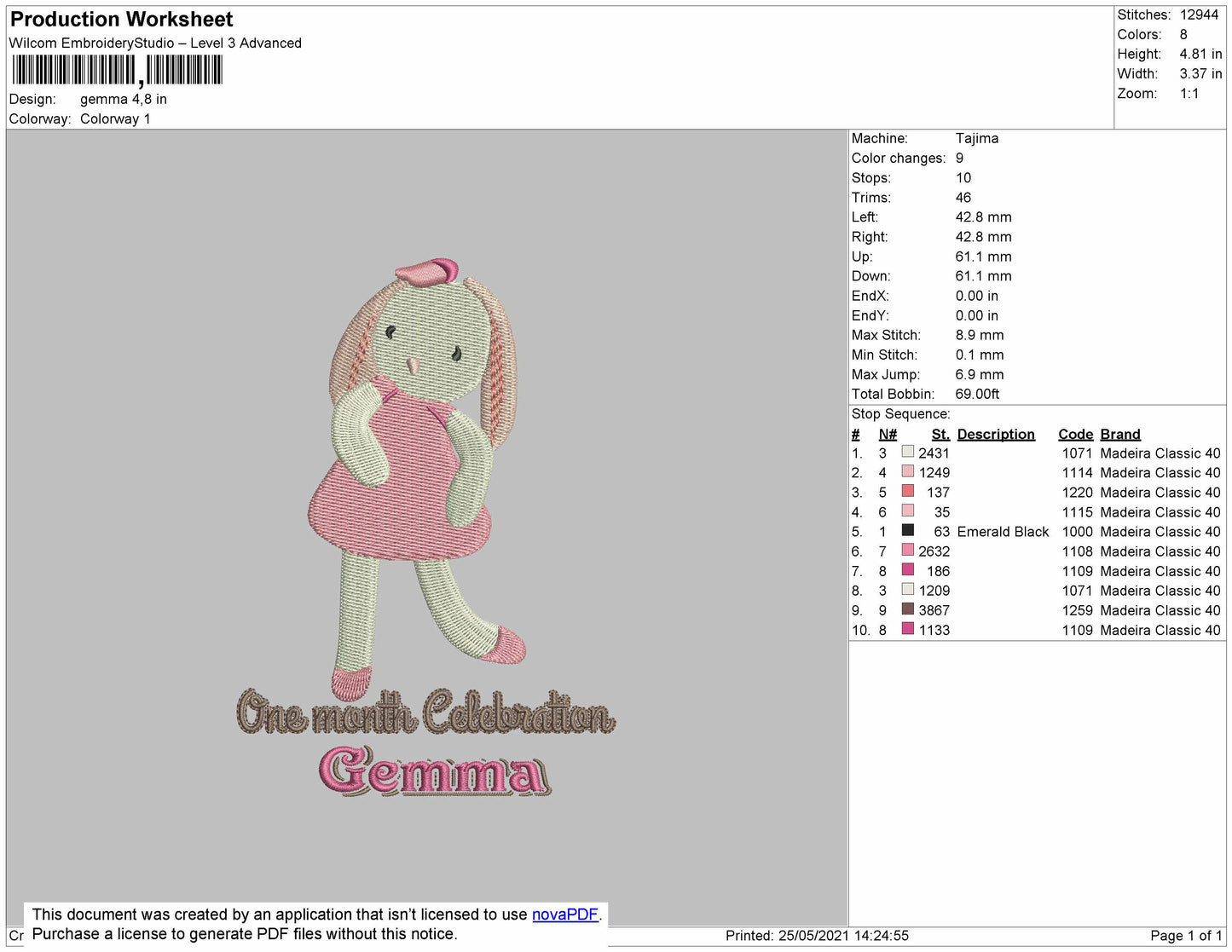Select Emerald Black swatch in stop 5

point(908,530)
